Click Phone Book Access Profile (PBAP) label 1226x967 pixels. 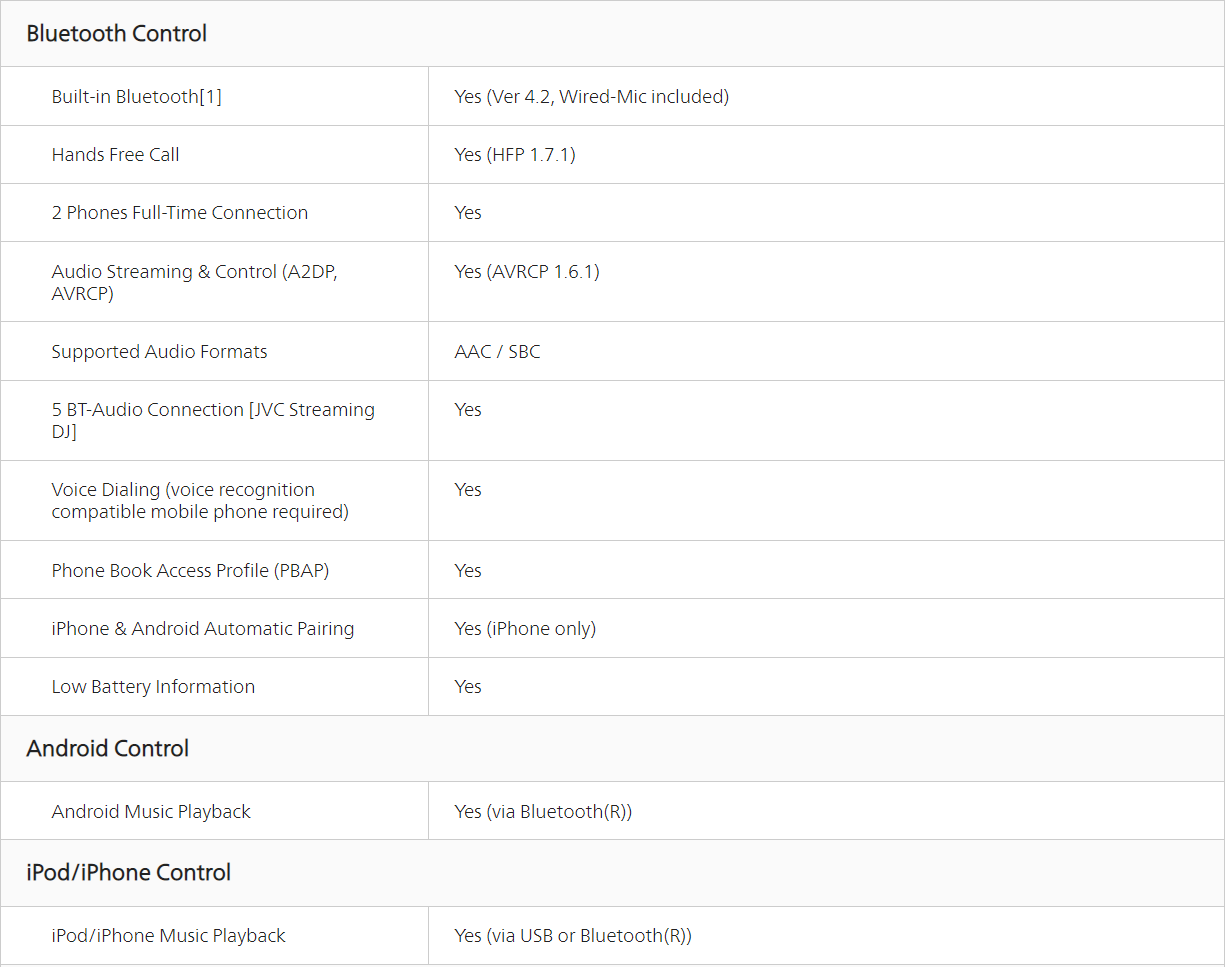pyautogui.click(x=190, y=571)
